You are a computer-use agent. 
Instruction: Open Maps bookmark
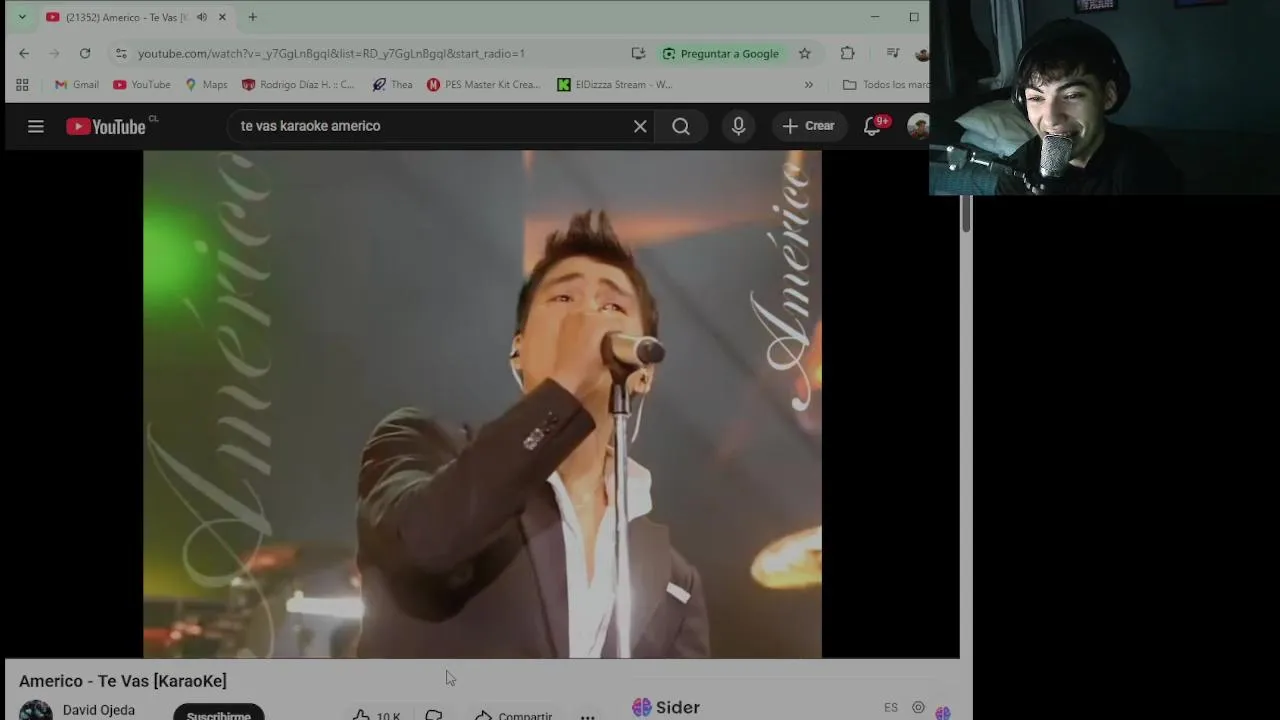click(206, 85)
